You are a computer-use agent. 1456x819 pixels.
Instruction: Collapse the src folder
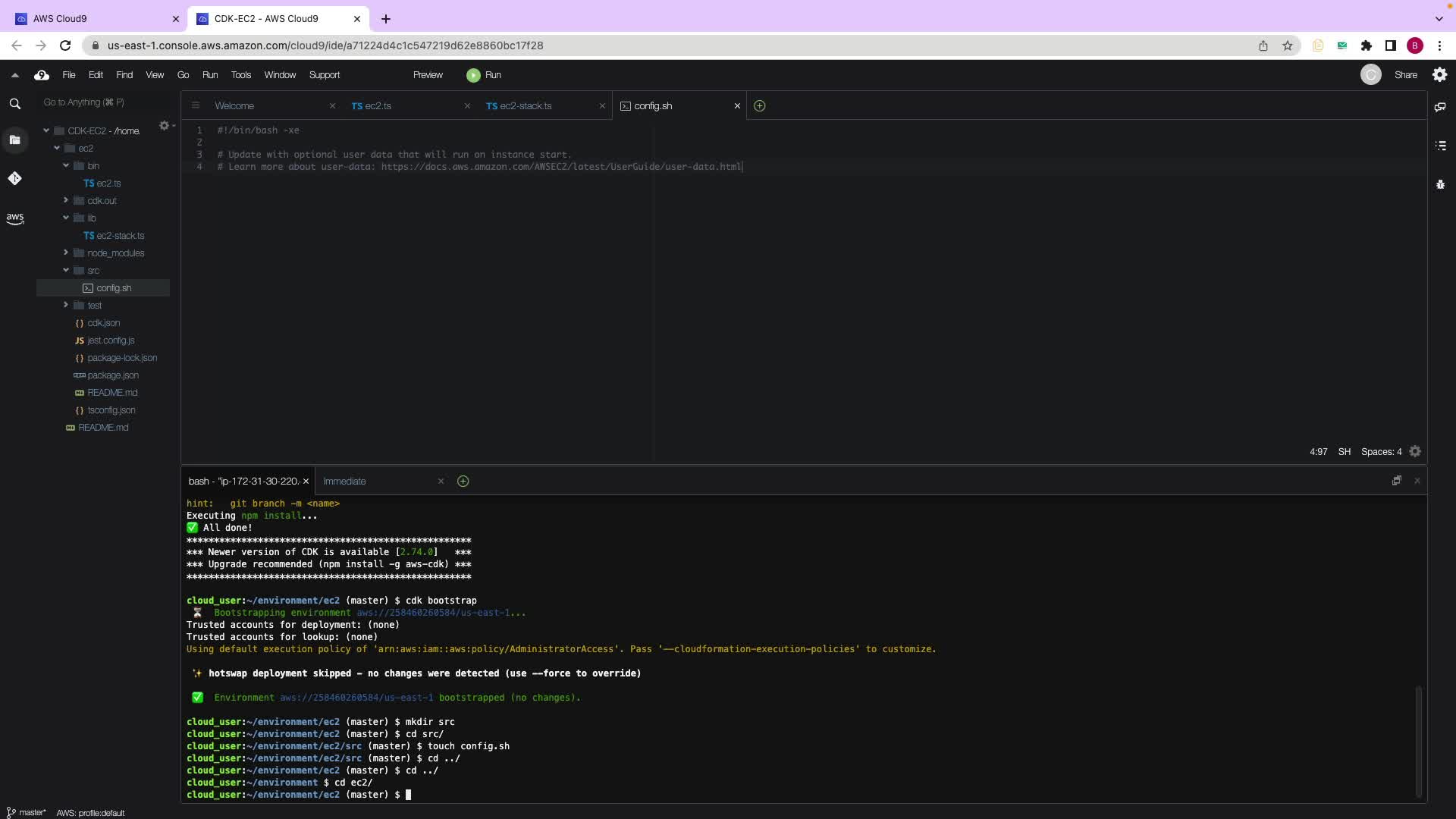click(x=66, y=270)
